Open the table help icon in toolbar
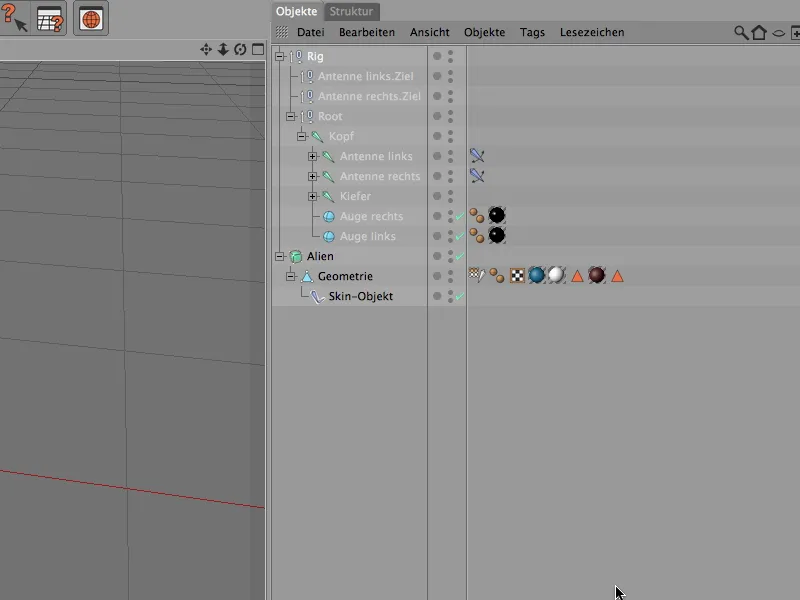The image size is (800, 600). pos(49,19)
